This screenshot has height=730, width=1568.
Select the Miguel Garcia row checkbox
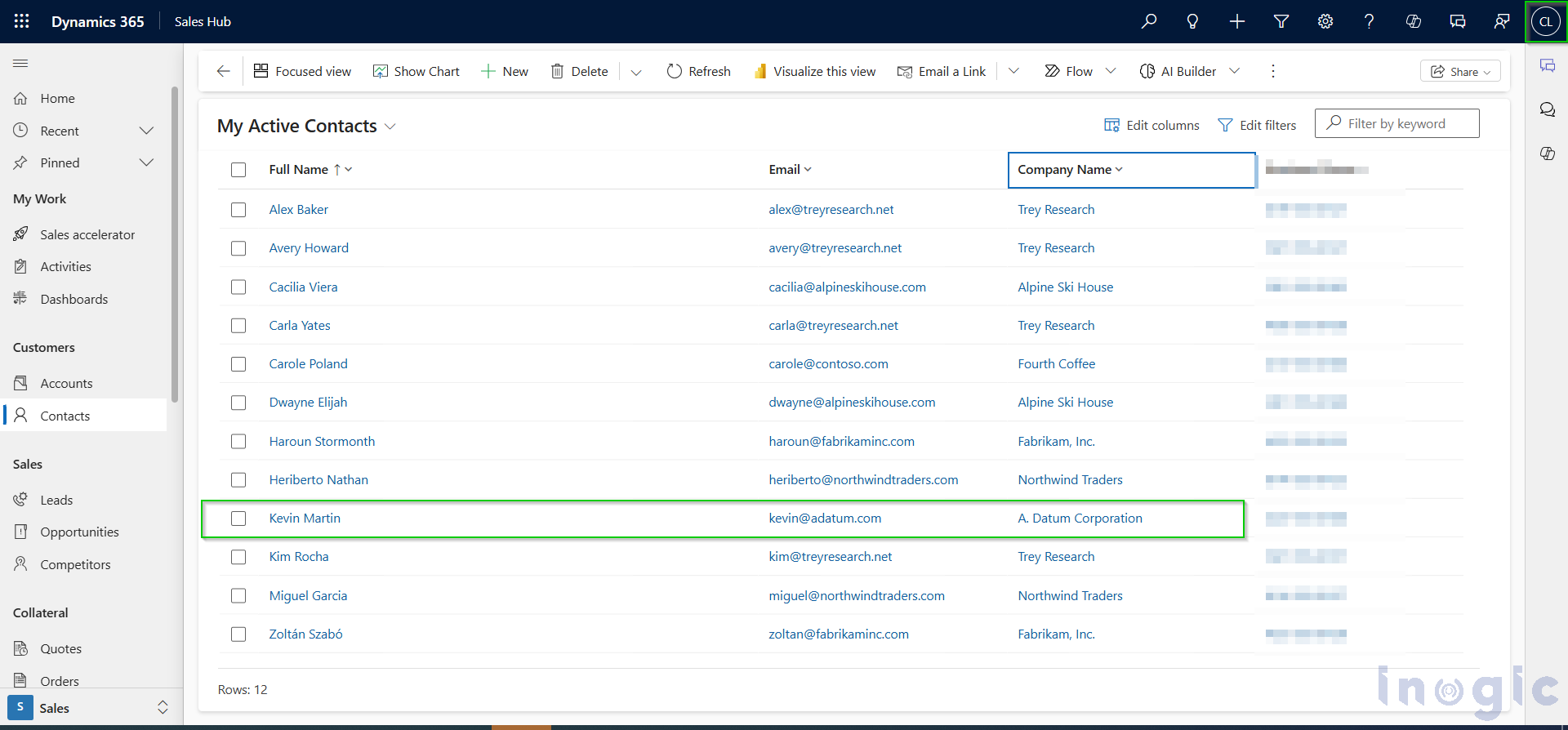point(238,595)
